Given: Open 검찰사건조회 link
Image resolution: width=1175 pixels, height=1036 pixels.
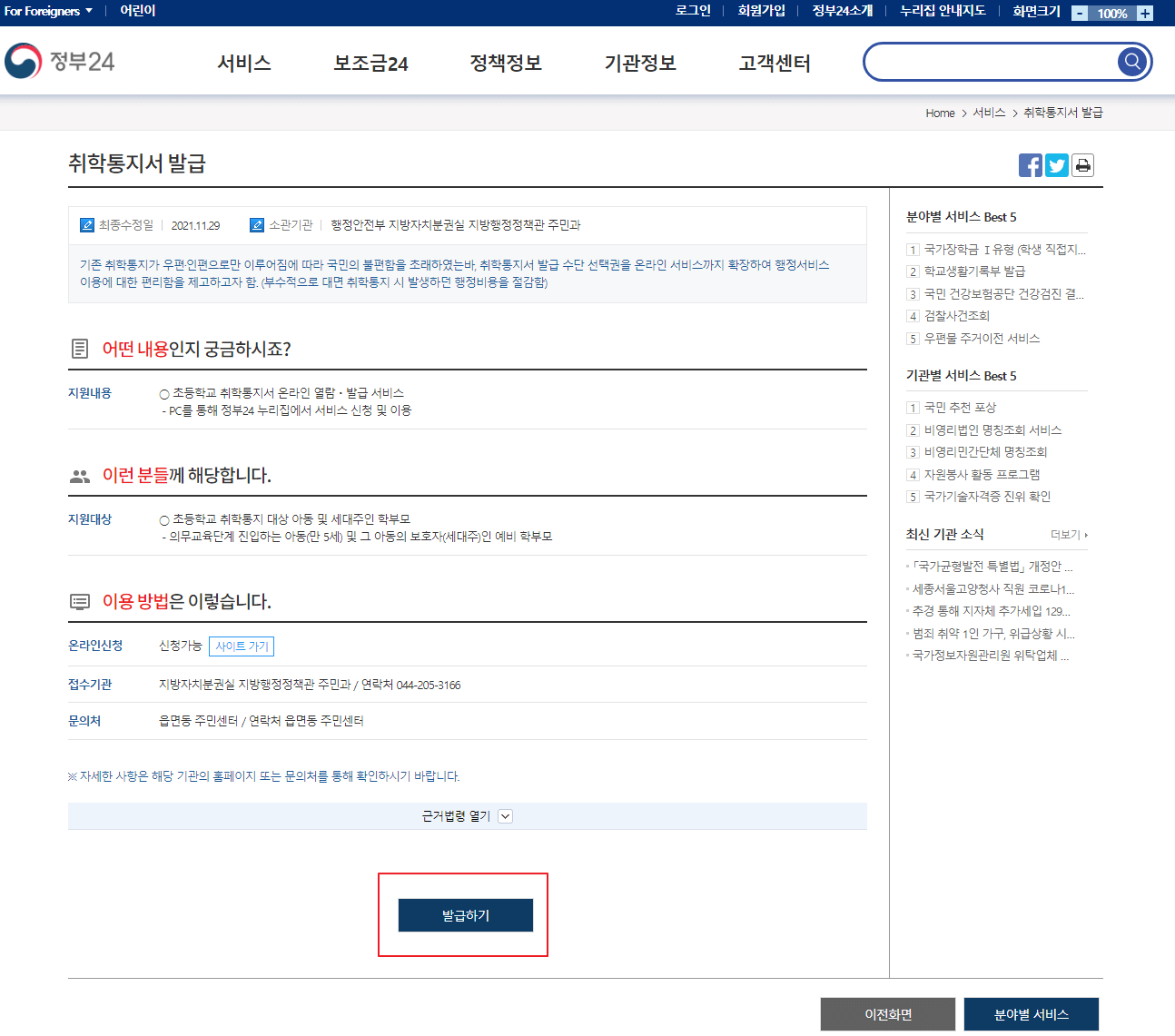Looking at the screenshot, I should click(x=957, y=316).
